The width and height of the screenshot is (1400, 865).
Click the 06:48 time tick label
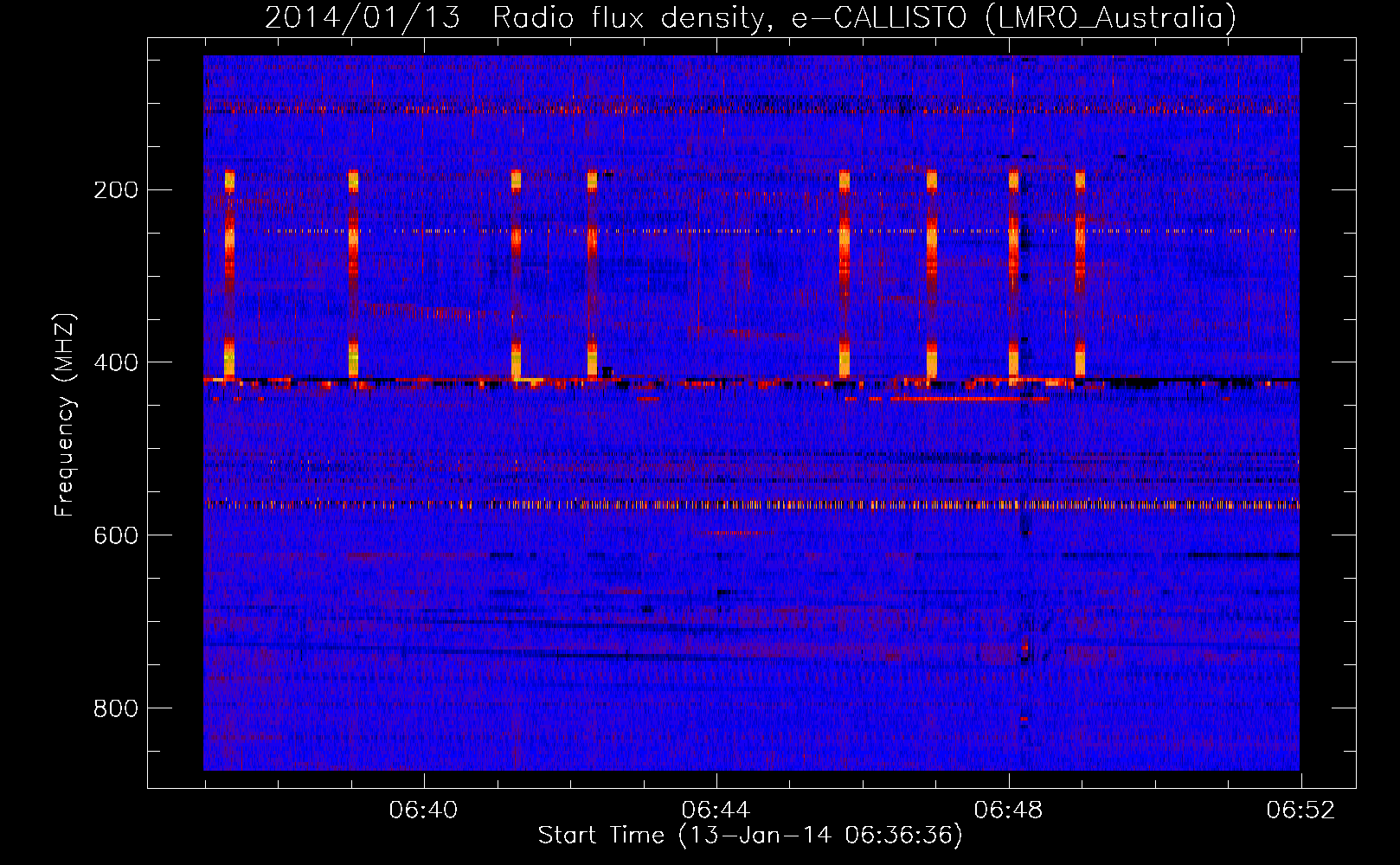[1008, 811]
